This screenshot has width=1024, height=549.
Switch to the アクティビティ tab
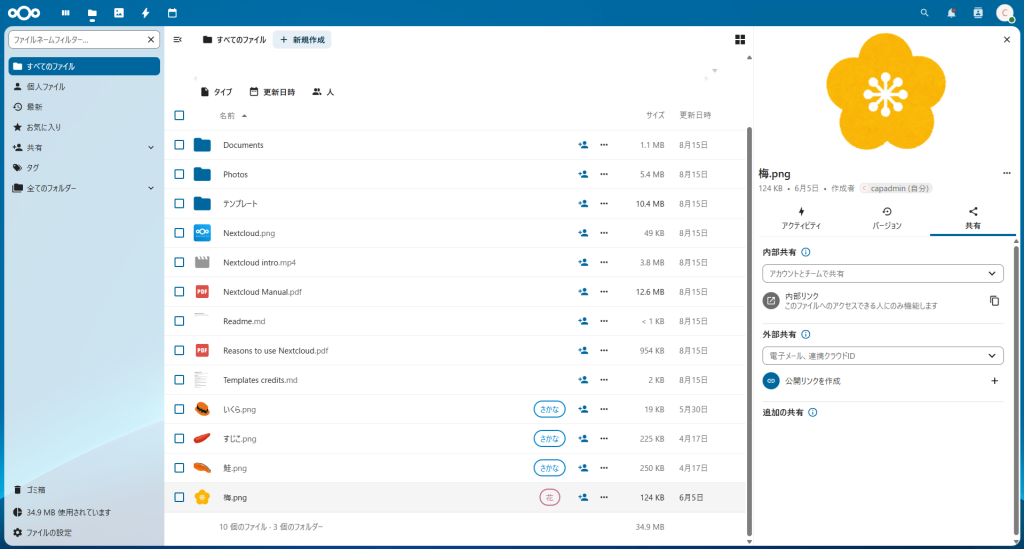[x=801, y=218]
